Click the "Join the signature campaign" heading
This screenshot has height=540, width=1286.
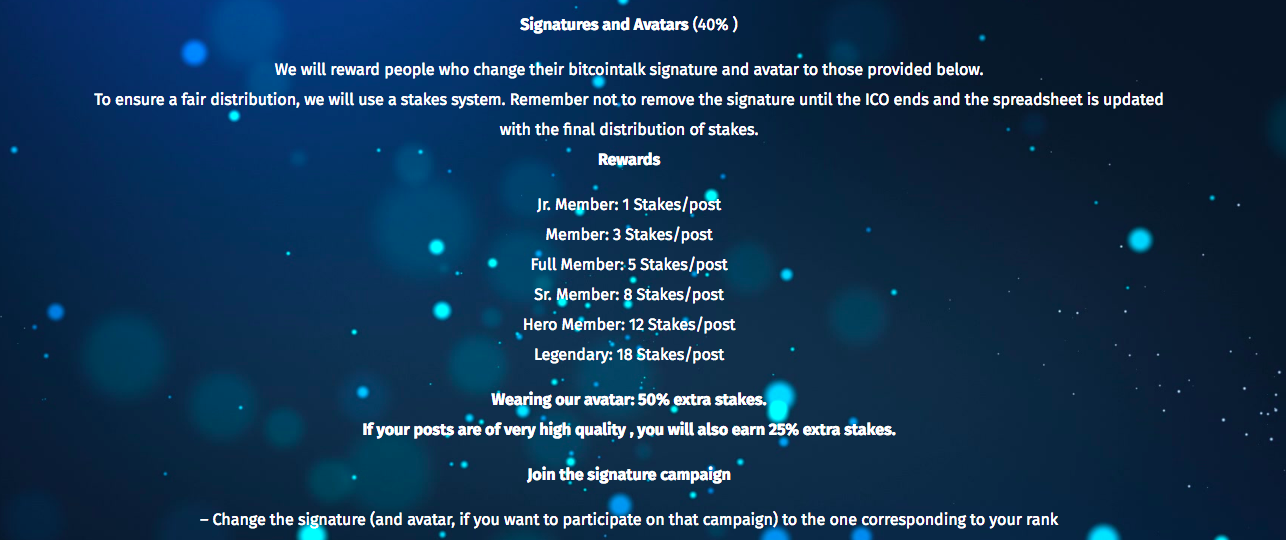[x=629, y=474]
